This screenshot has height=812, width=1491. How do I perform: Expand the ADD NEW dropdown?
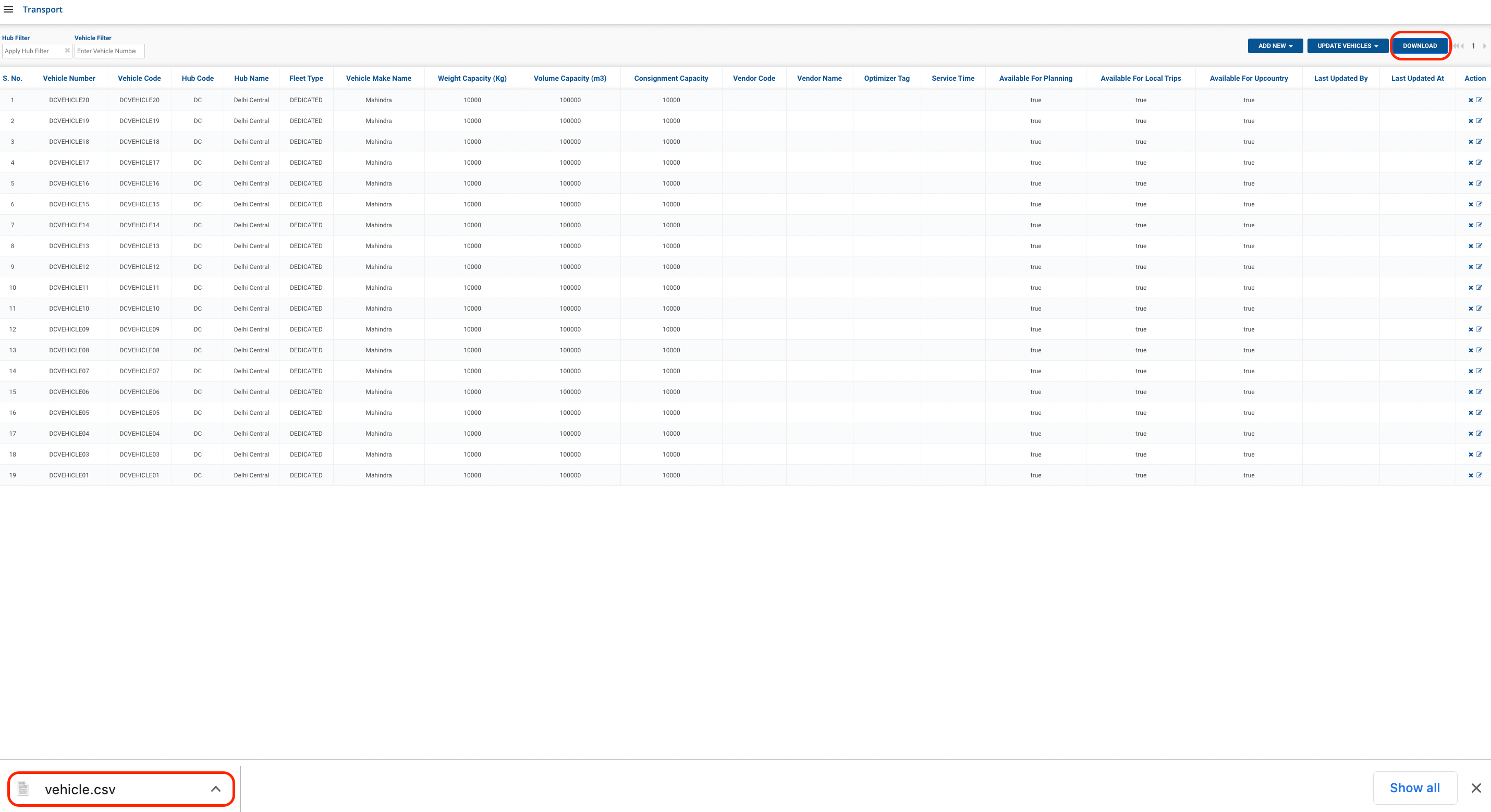[1275, 46]
